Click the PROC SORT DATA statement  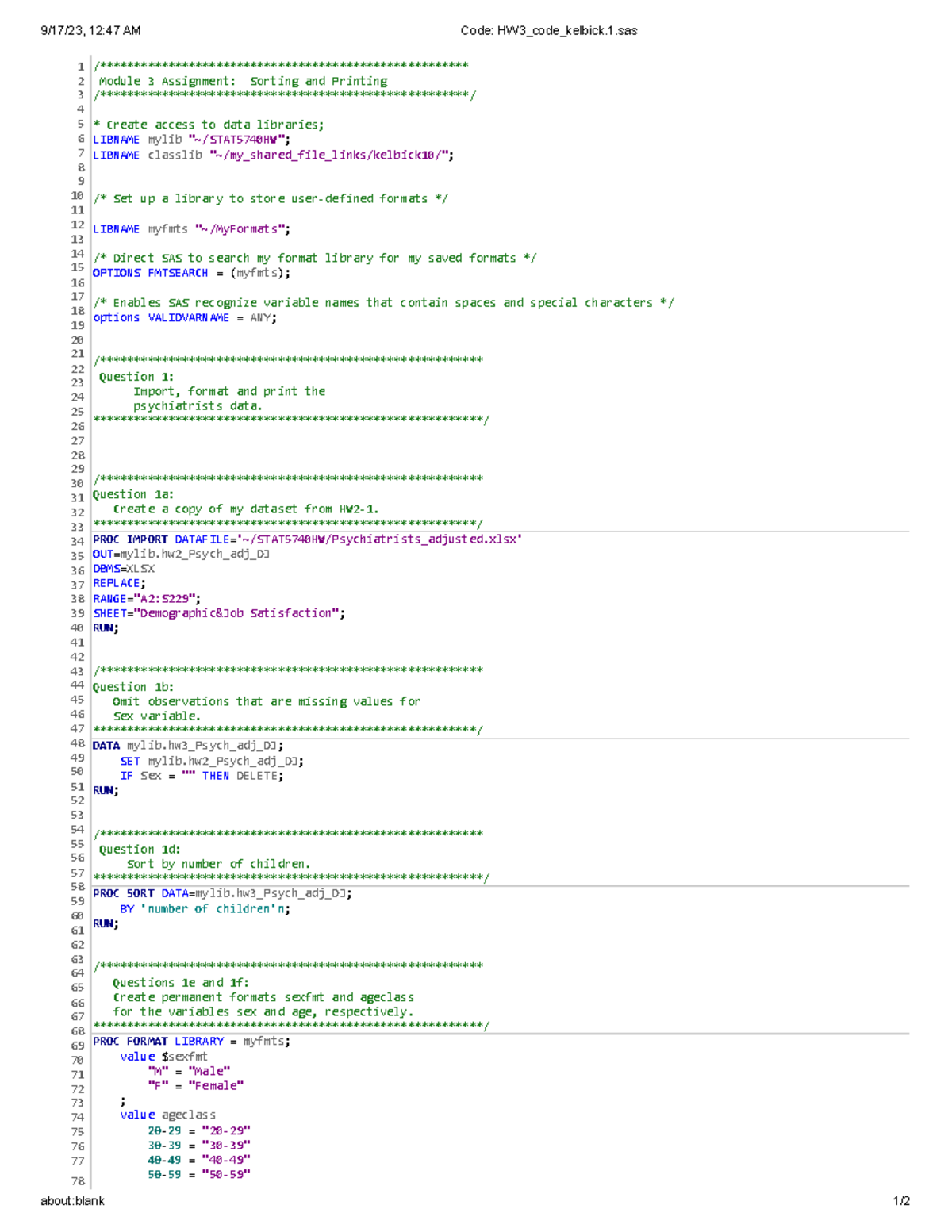(x=223, y=892)
